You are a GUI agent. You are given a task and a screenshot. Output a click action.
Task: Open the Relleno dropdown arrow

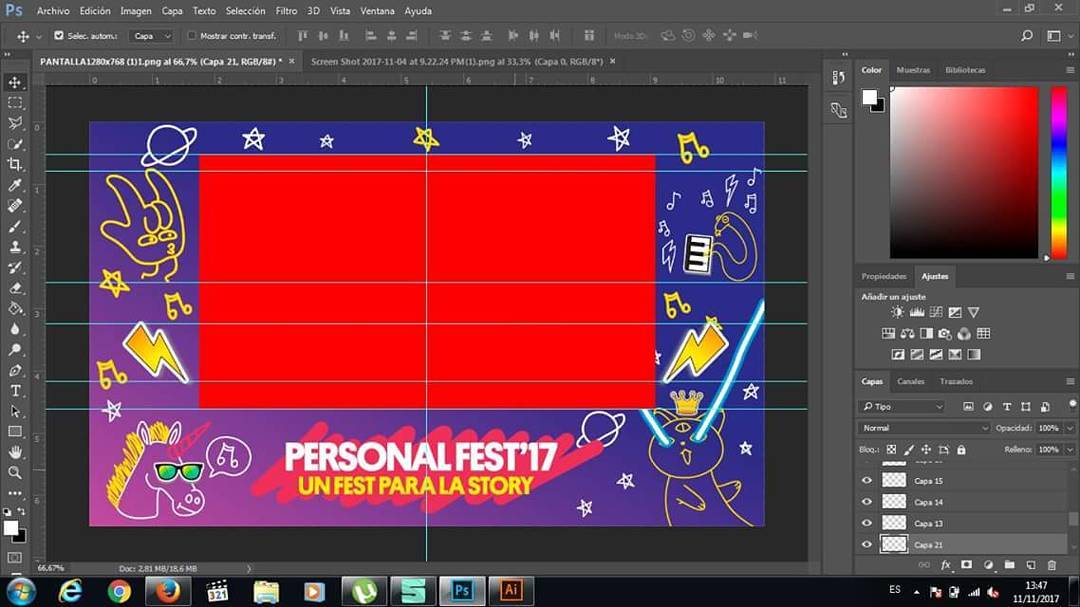pos(1070,450)
